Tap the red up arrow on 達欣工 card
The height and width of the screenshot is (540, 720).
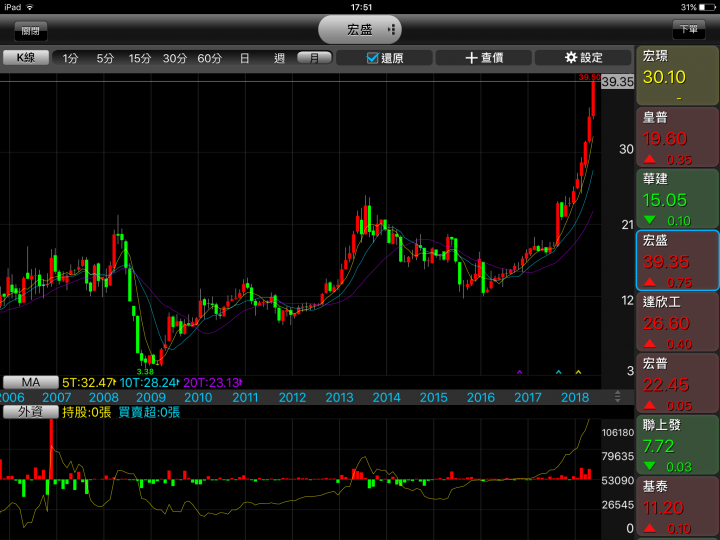[x=649, y=343]
